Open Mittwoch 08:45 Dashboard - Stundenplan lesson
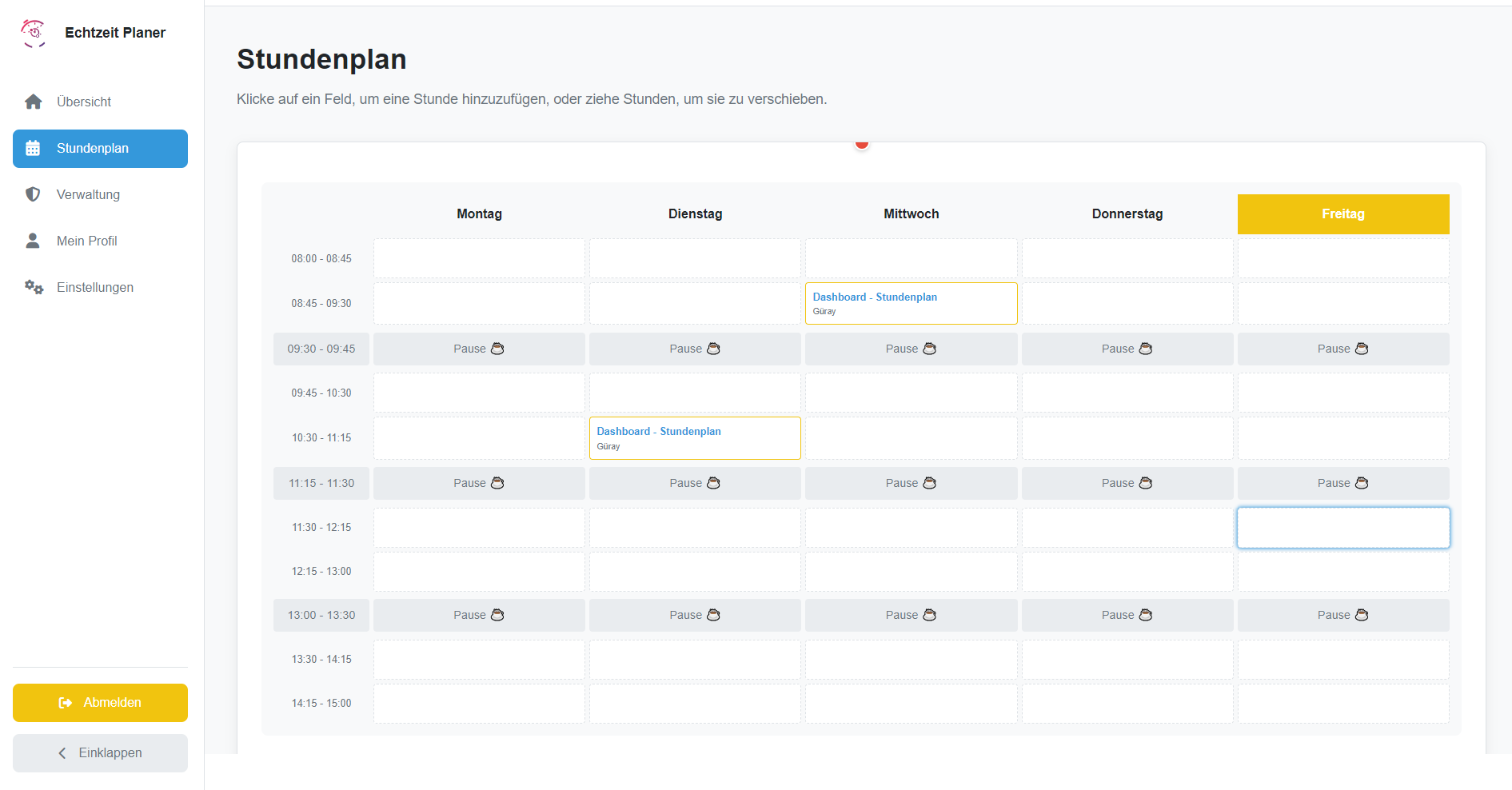 [x=911, y=303]
